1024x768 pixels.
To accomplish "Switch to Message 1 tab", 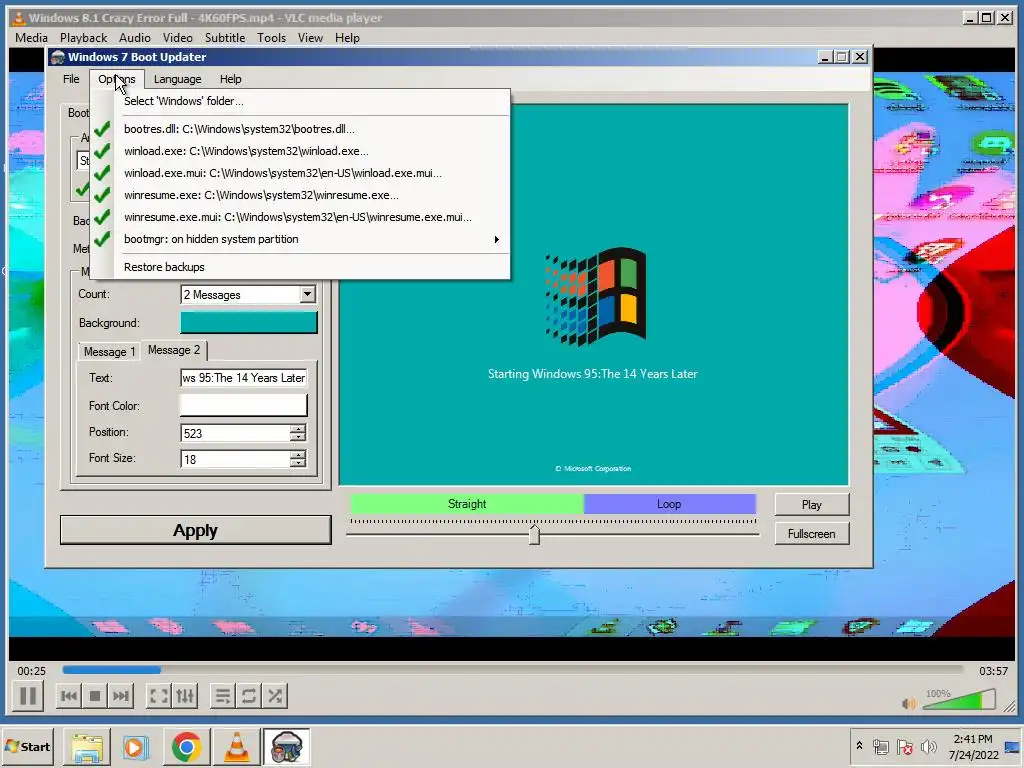I will point(109,351).
